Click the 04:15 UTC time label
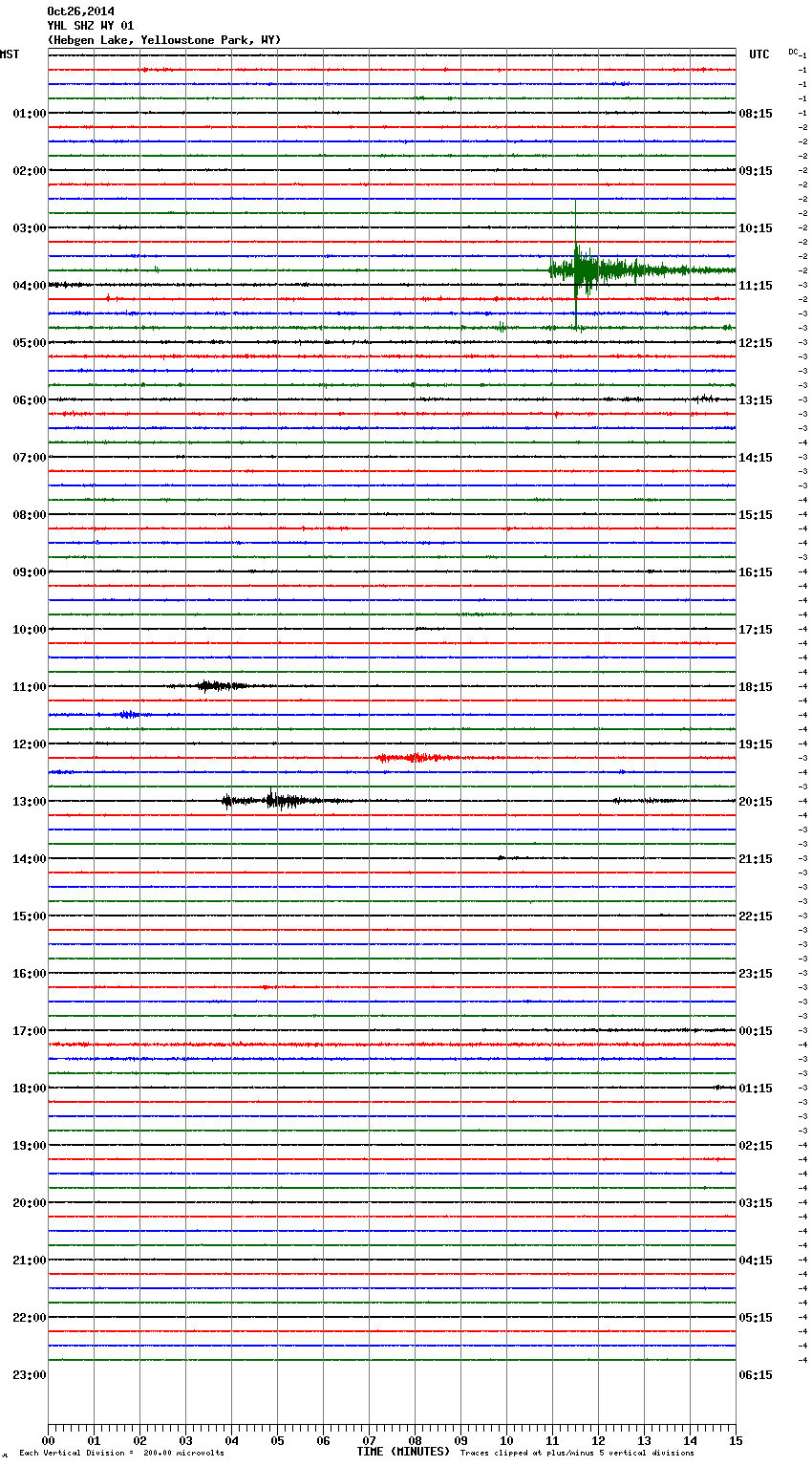 point(756,1261)
